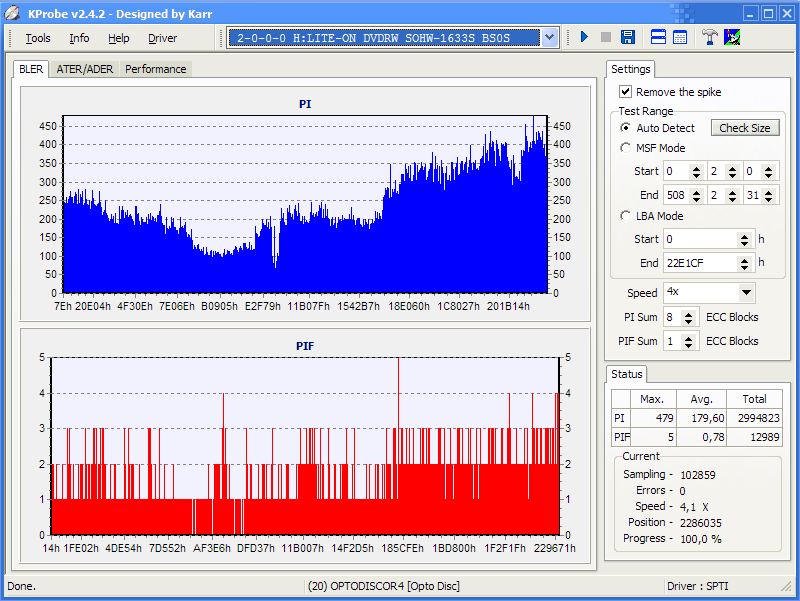
Task: Open the table view toolbar icon
Action: tap(680, 37)
